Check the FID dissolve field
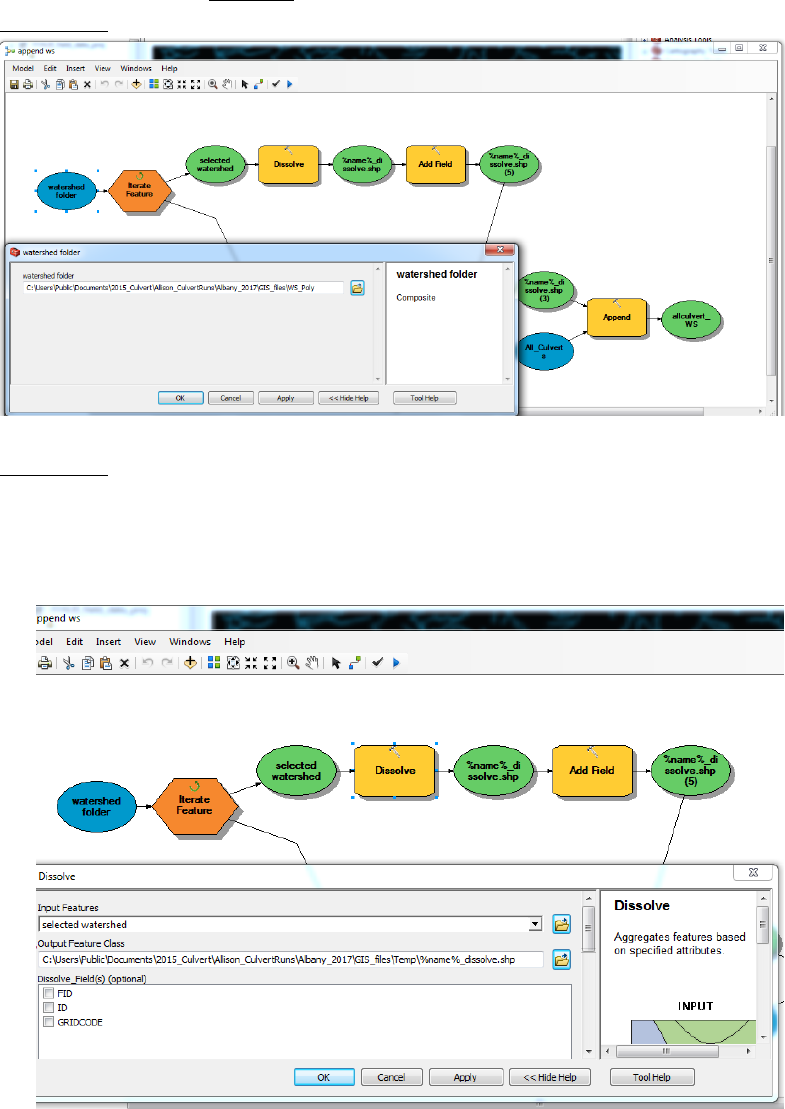This screenshot has width=785, height=1109. (x=49, y=994)
